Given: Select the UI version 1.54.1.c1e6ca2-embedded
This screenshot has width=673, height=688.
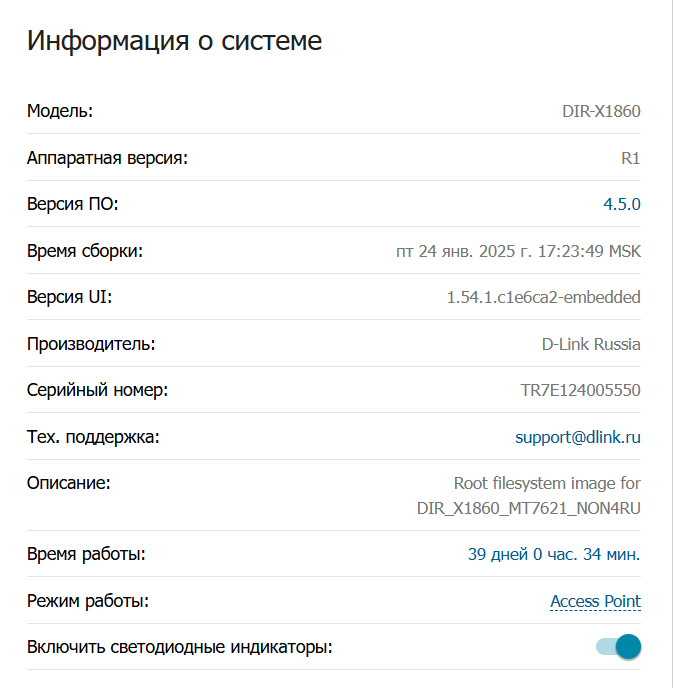Looking at the screenshot, I should point(544,297).
